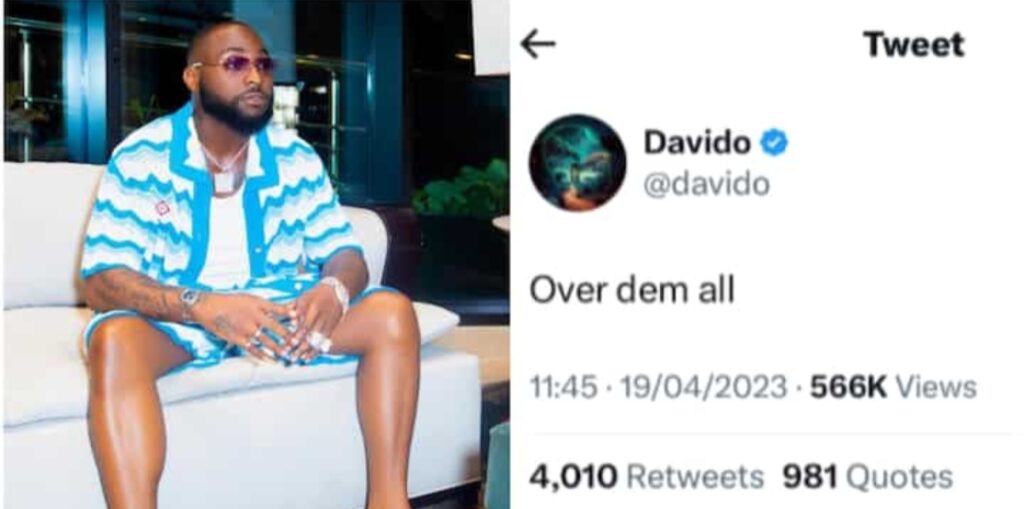The image size is (1024, 509).
Task: View the 566K Views count
Action: [893, 387]
